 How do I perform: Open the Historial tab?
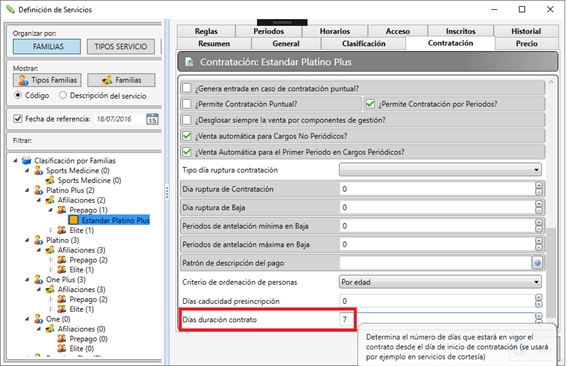tap(526, 31)
